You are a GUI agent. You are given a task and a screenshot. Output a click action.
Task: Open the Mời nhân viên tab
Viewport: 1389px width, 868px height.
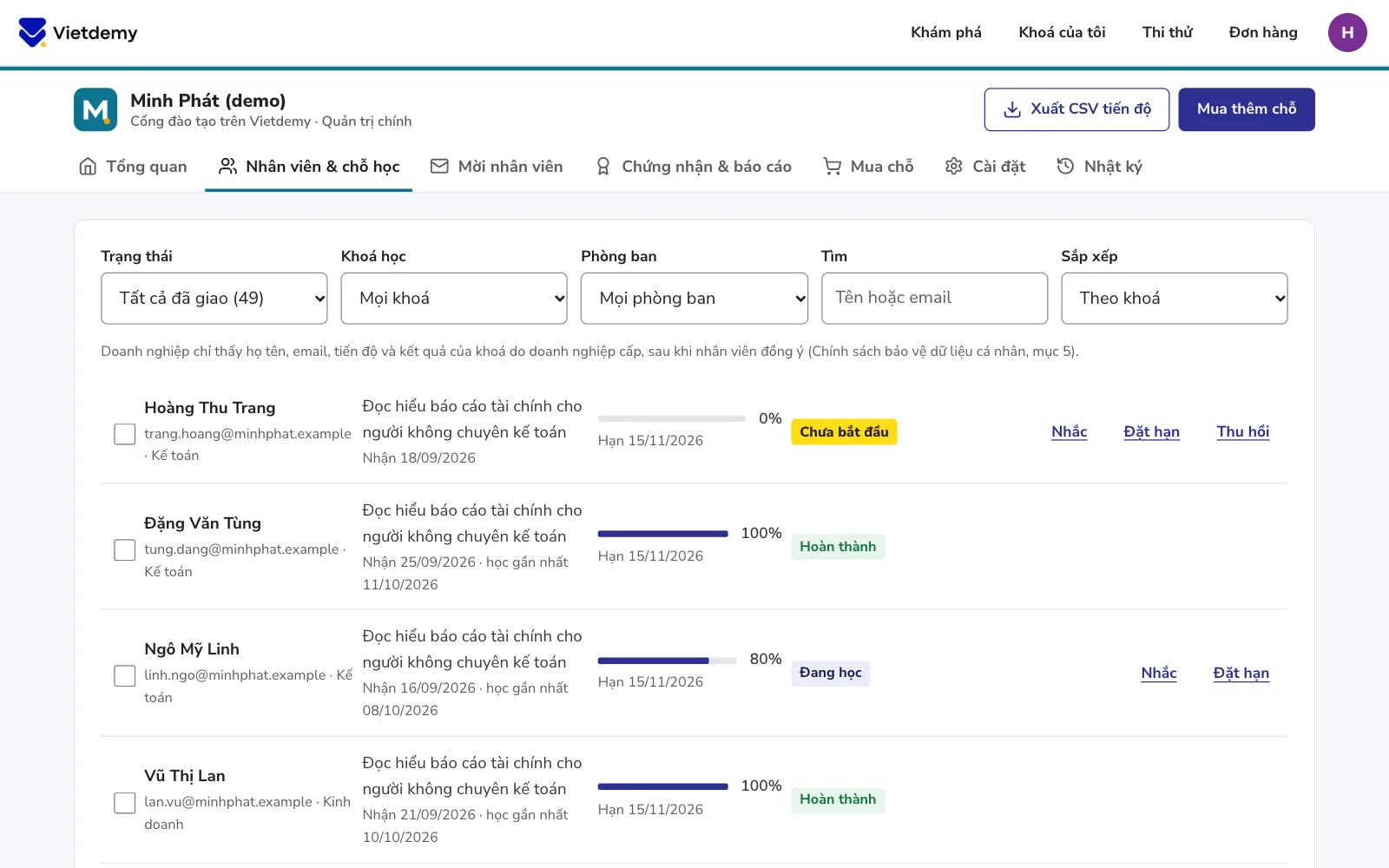point(497,167)
